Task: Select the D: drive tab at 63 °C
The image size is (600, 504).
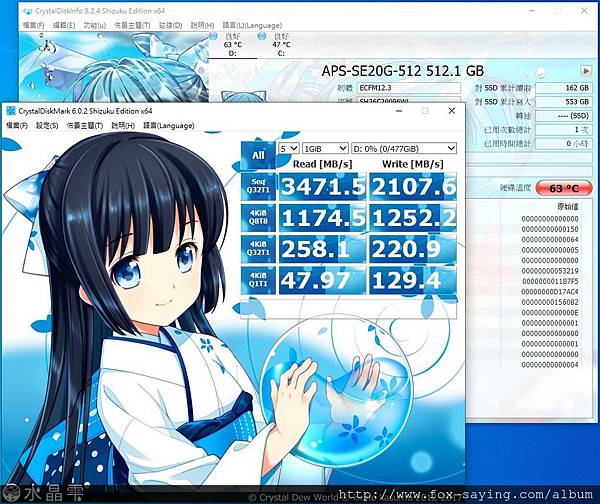Action: pos(233,45)
